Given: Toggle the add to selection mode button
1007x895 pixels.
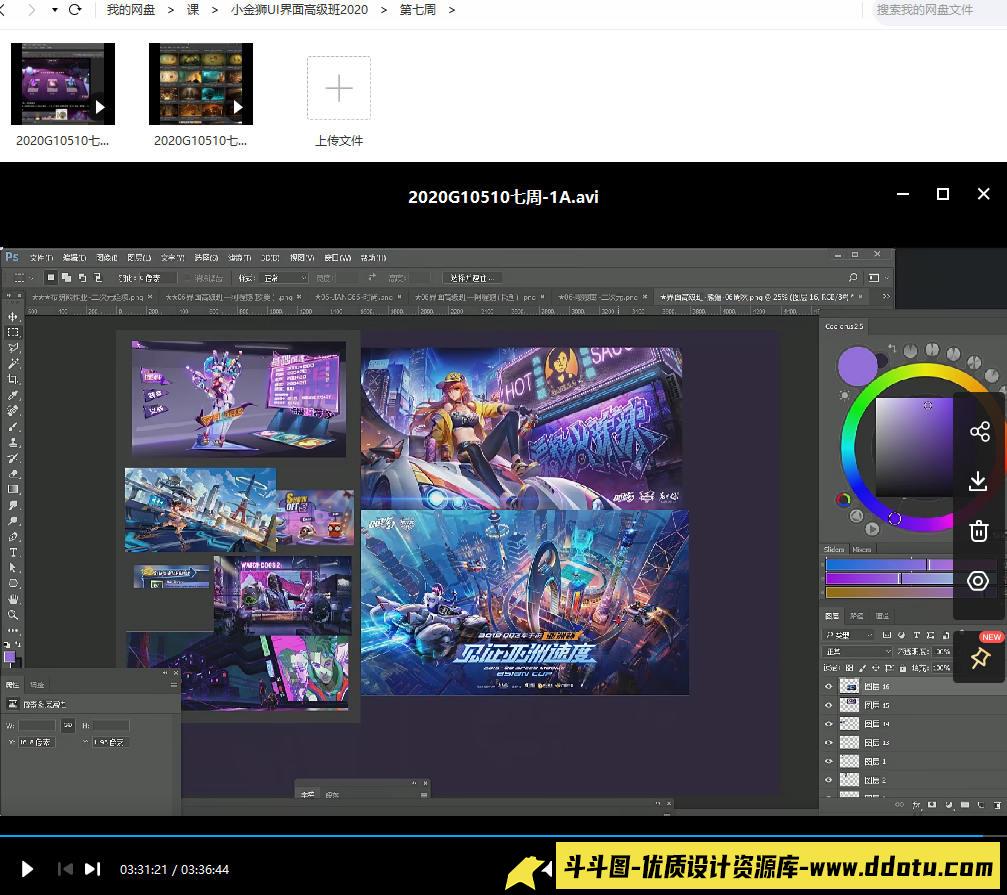Looking at the screenshot, I should coord(66,277).
